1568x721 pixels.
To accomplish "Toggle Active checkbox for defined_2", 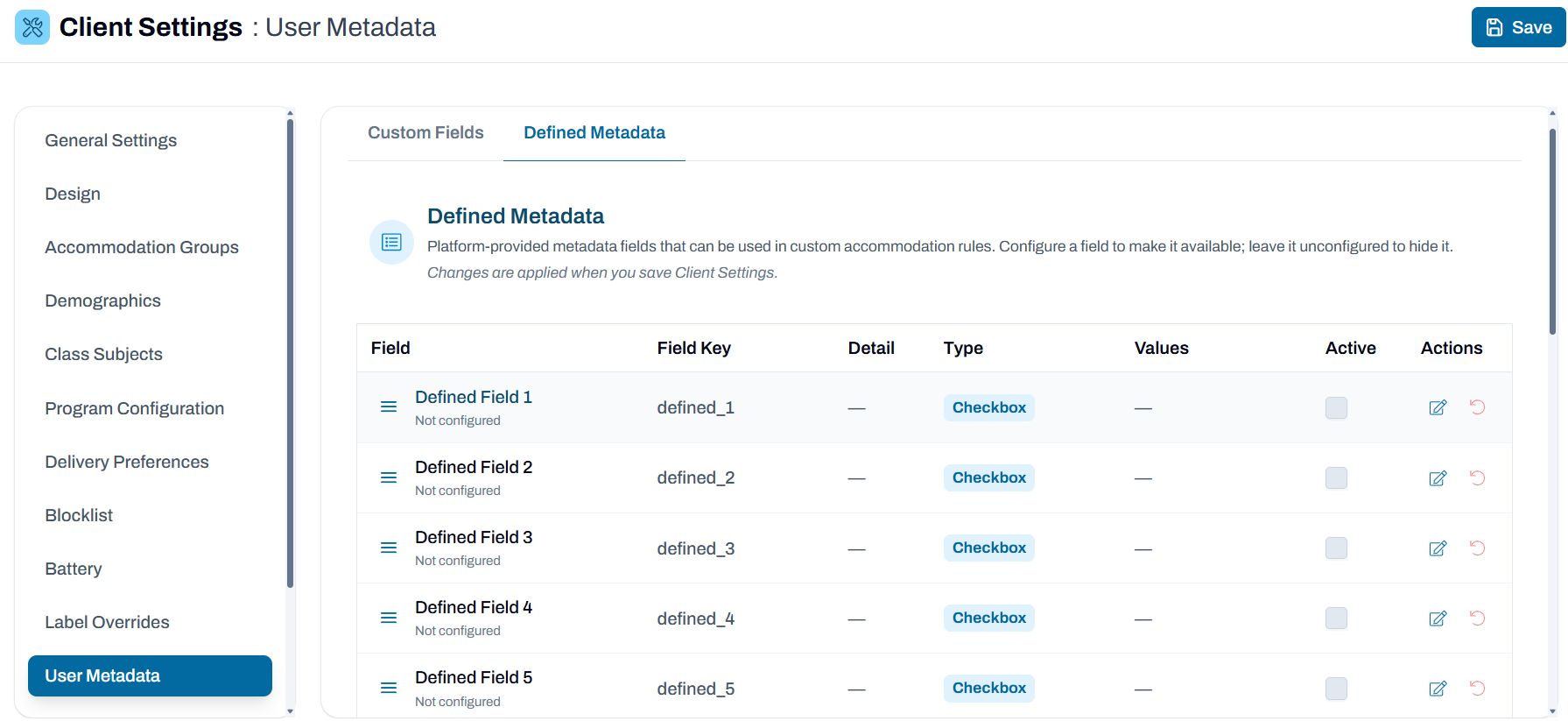I will [1336, 477].
